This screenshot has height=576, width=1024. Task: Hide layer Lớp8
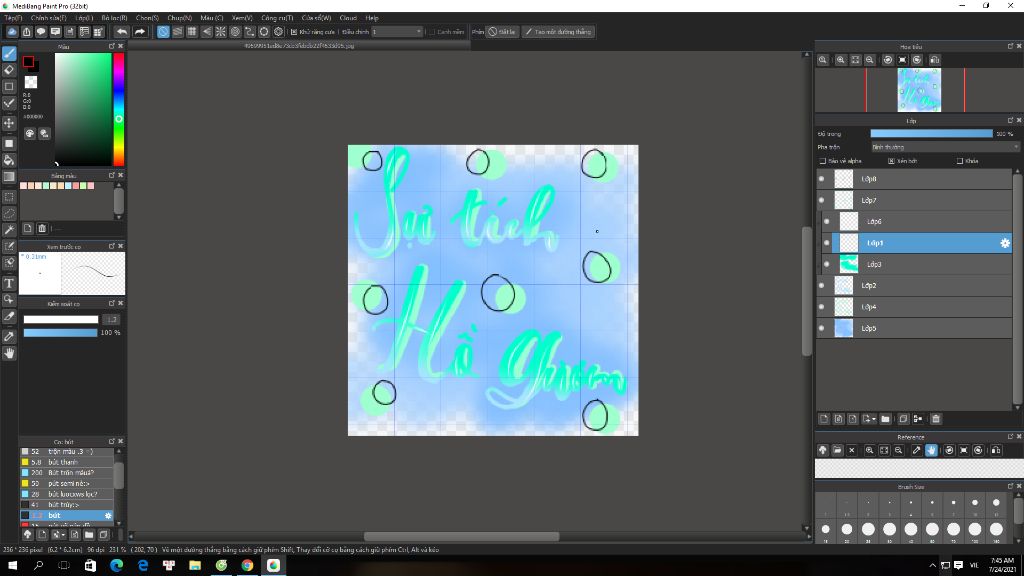coord(822,178)
